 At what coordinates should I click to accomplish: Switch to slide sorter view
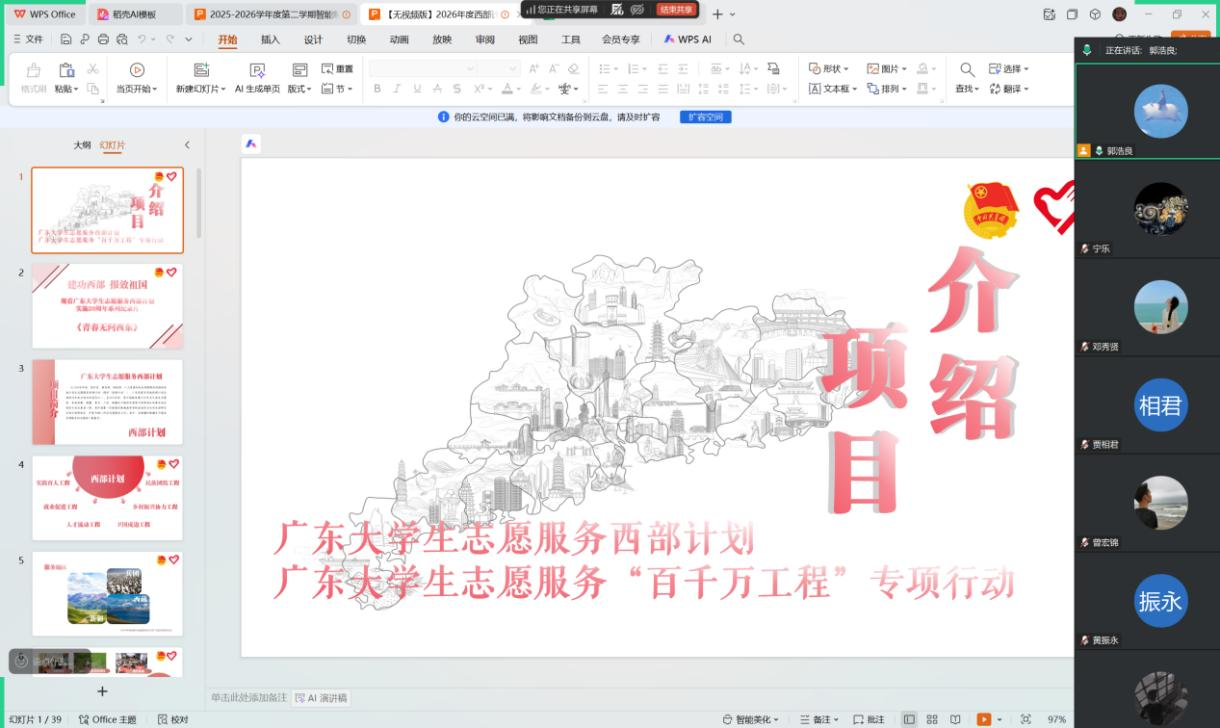point(932,719)
